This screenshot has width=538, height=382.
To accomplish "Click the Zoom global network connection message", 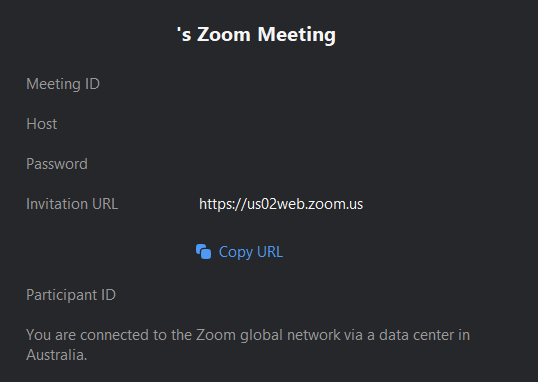I will coord(248,345).
